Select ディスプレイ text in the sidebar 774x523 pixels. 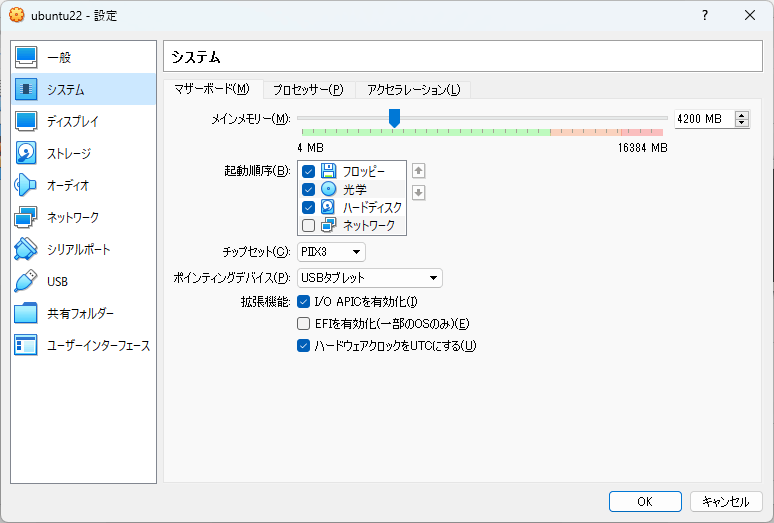pyautogui.click(x=73, y=121)
